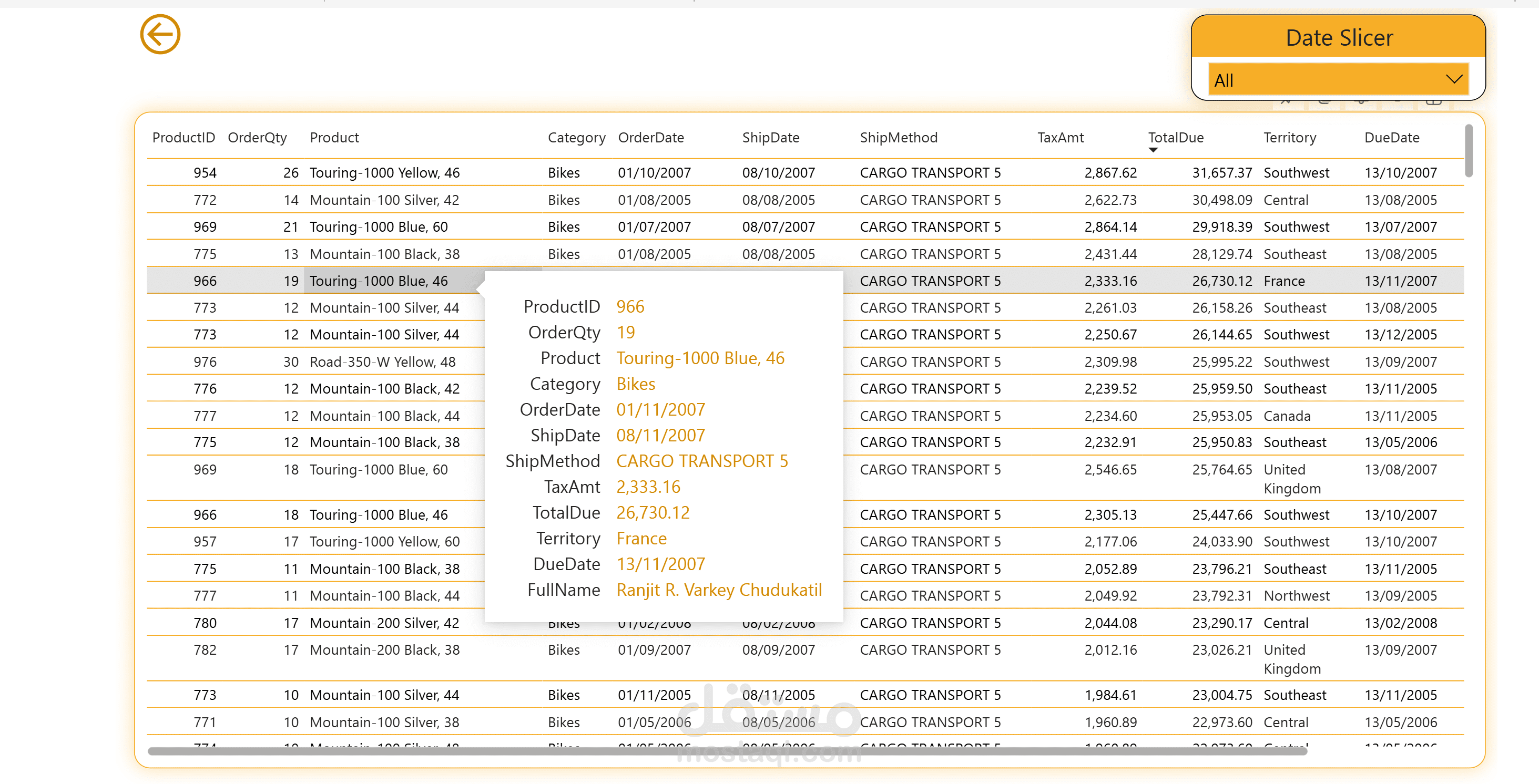
Task: Open the Date Slicer dropdown chevron
Action: (x=1454, y=79)
